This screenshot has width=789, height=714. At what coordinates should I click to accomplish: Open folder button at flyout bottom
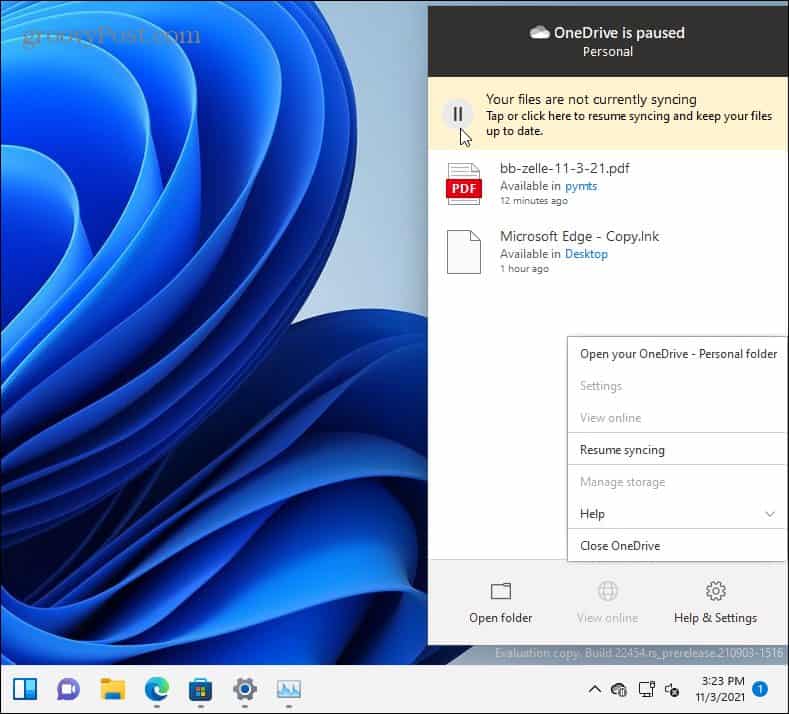point(500,603)
